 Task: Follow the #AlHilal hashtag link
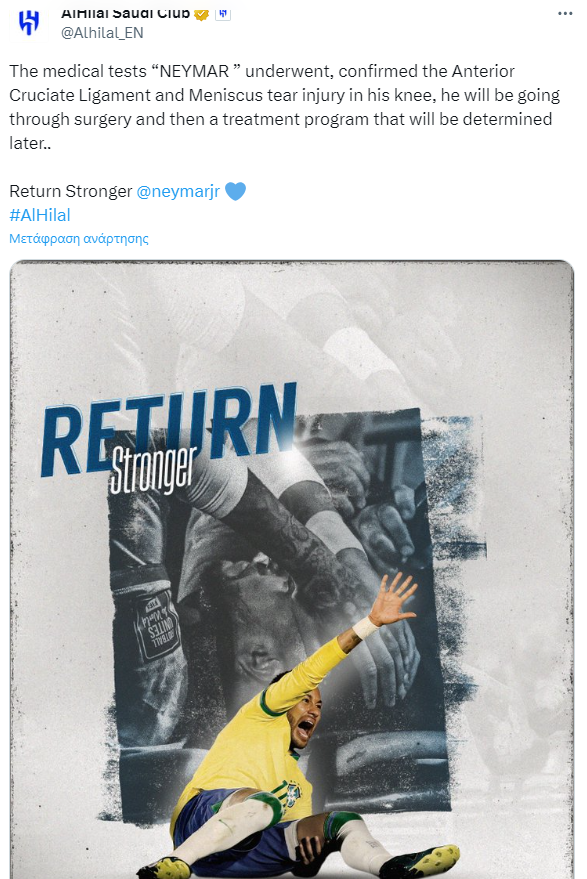click(40, 215)
